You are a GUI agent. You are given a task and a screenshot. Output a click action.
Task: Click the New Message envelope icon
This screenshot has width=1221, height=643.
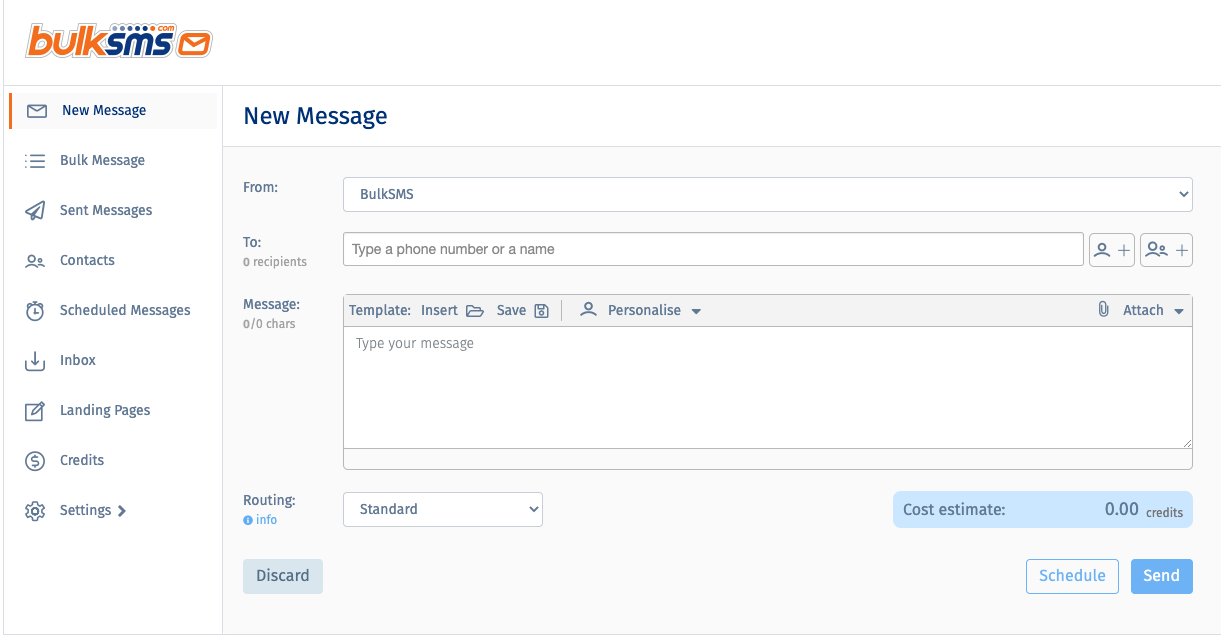click(x=37, y=111)
